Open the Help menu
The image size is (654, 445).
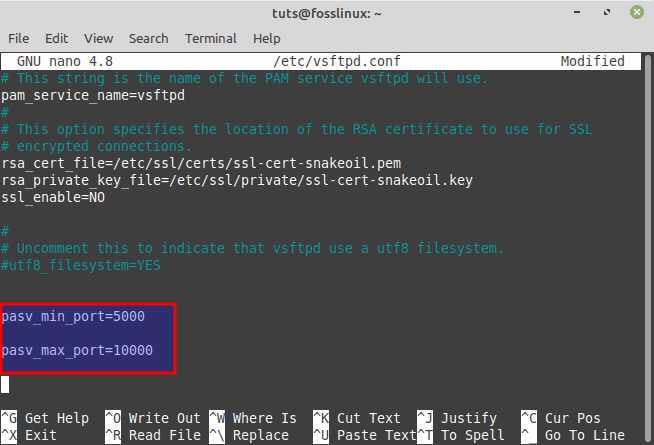click(x=267, y=38)
